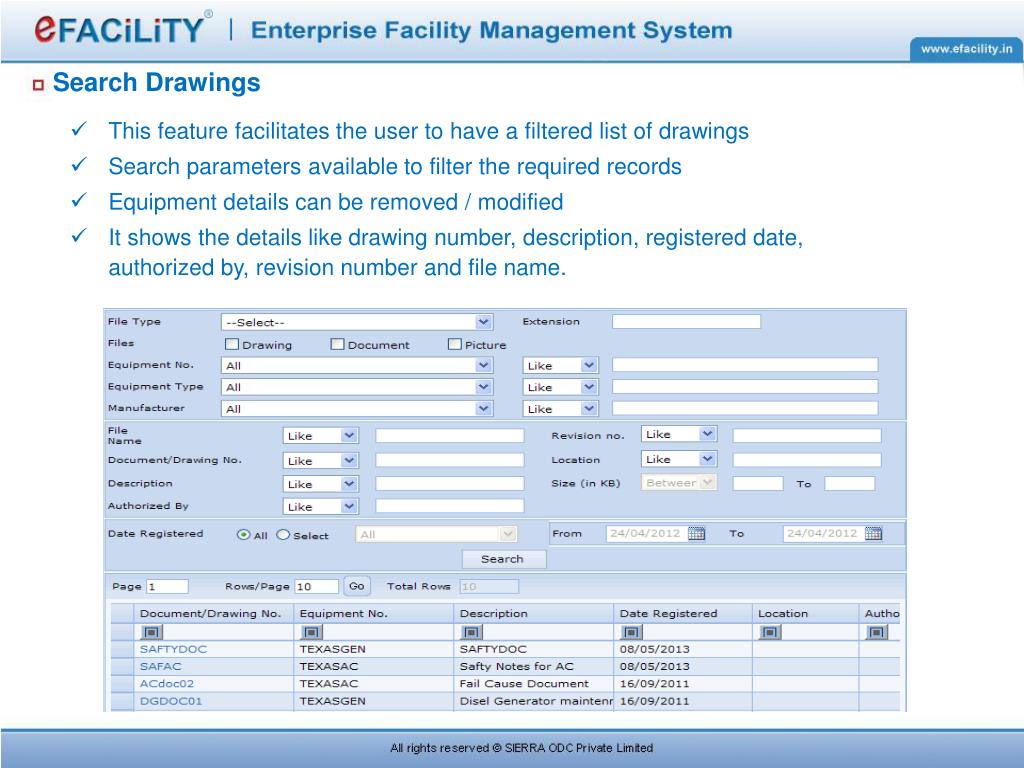
Task: Open the Like operator for Manufacturer
Action: point(560,409)
